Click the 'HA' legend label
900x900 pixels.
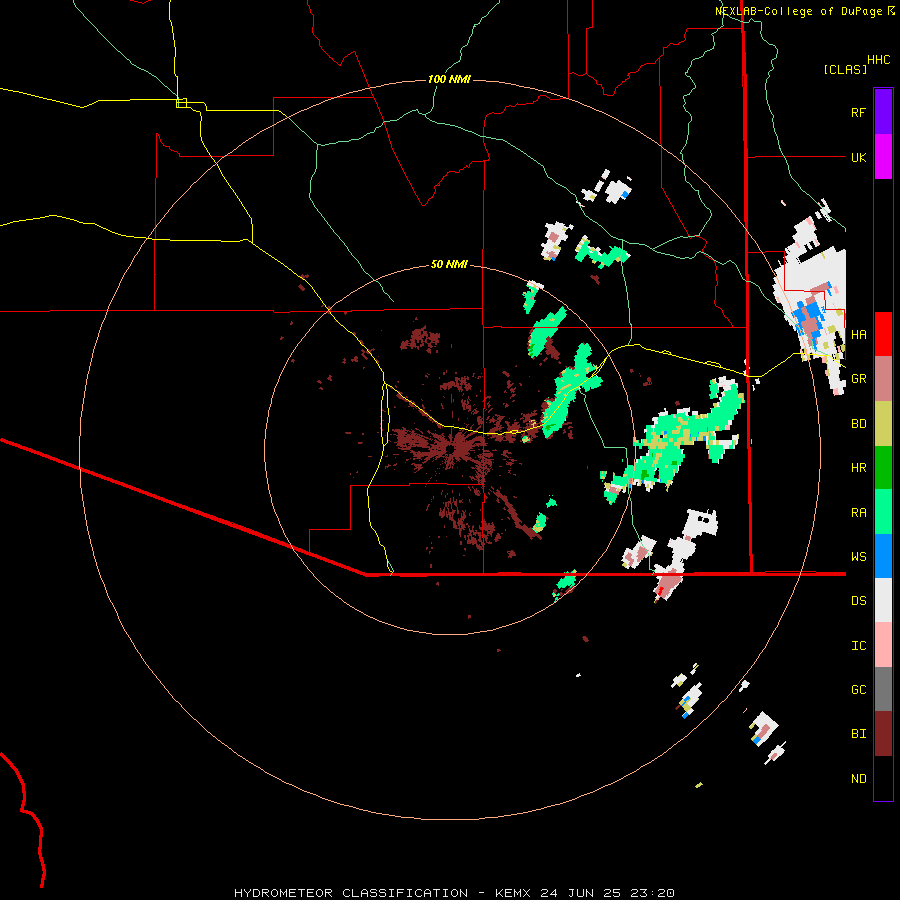(x=858, y=334)
